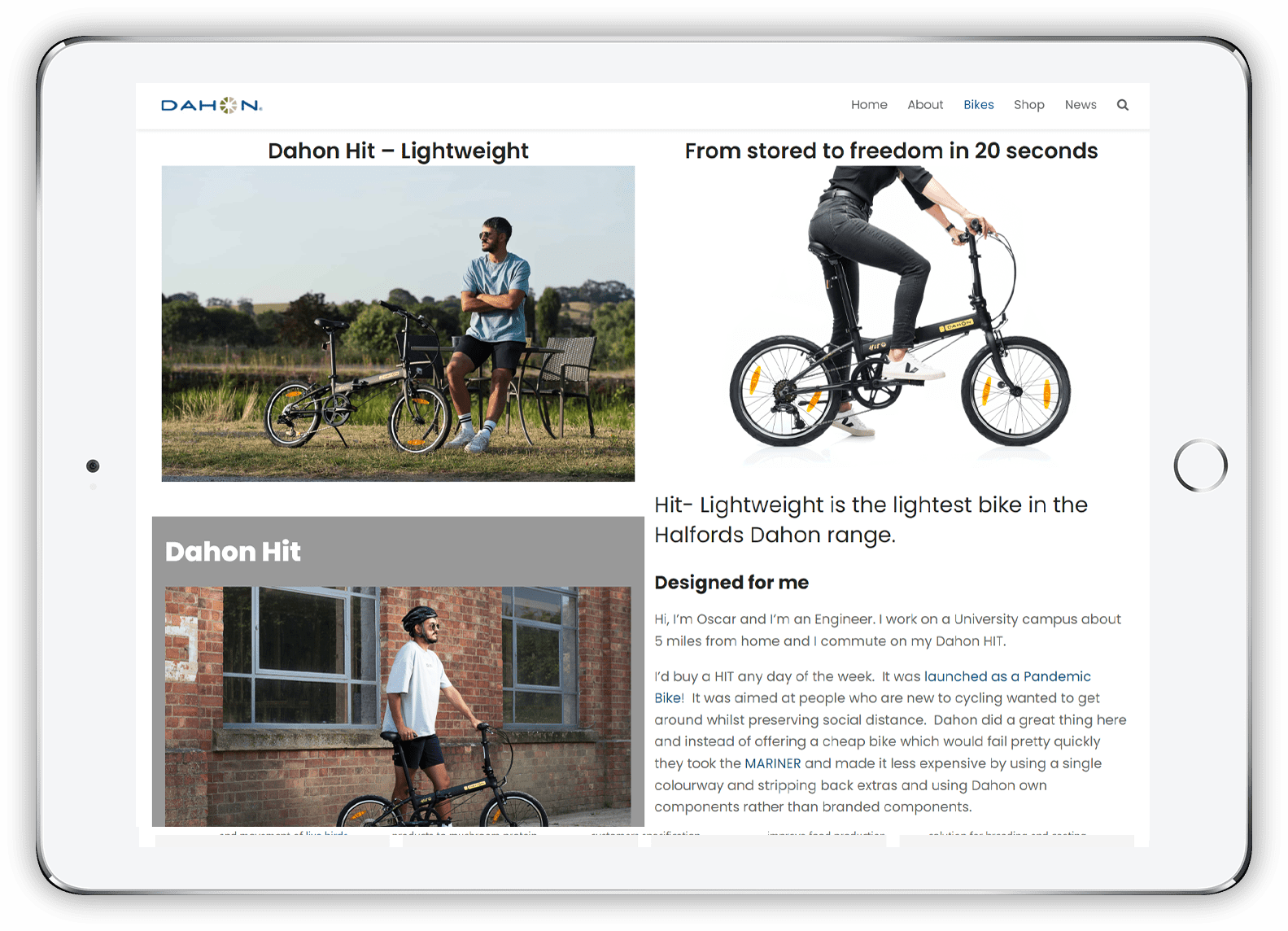Select the Bikes menu item

tap(979, 105)
